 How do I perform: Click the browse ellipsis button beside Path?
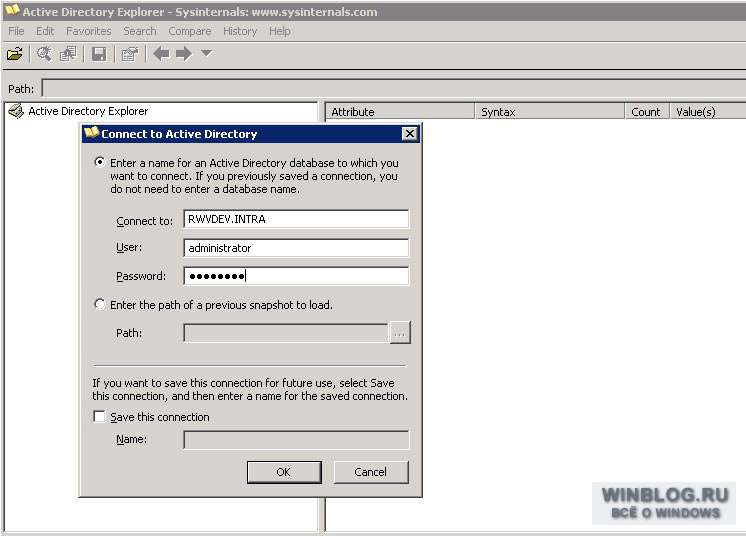coord(400,333)
